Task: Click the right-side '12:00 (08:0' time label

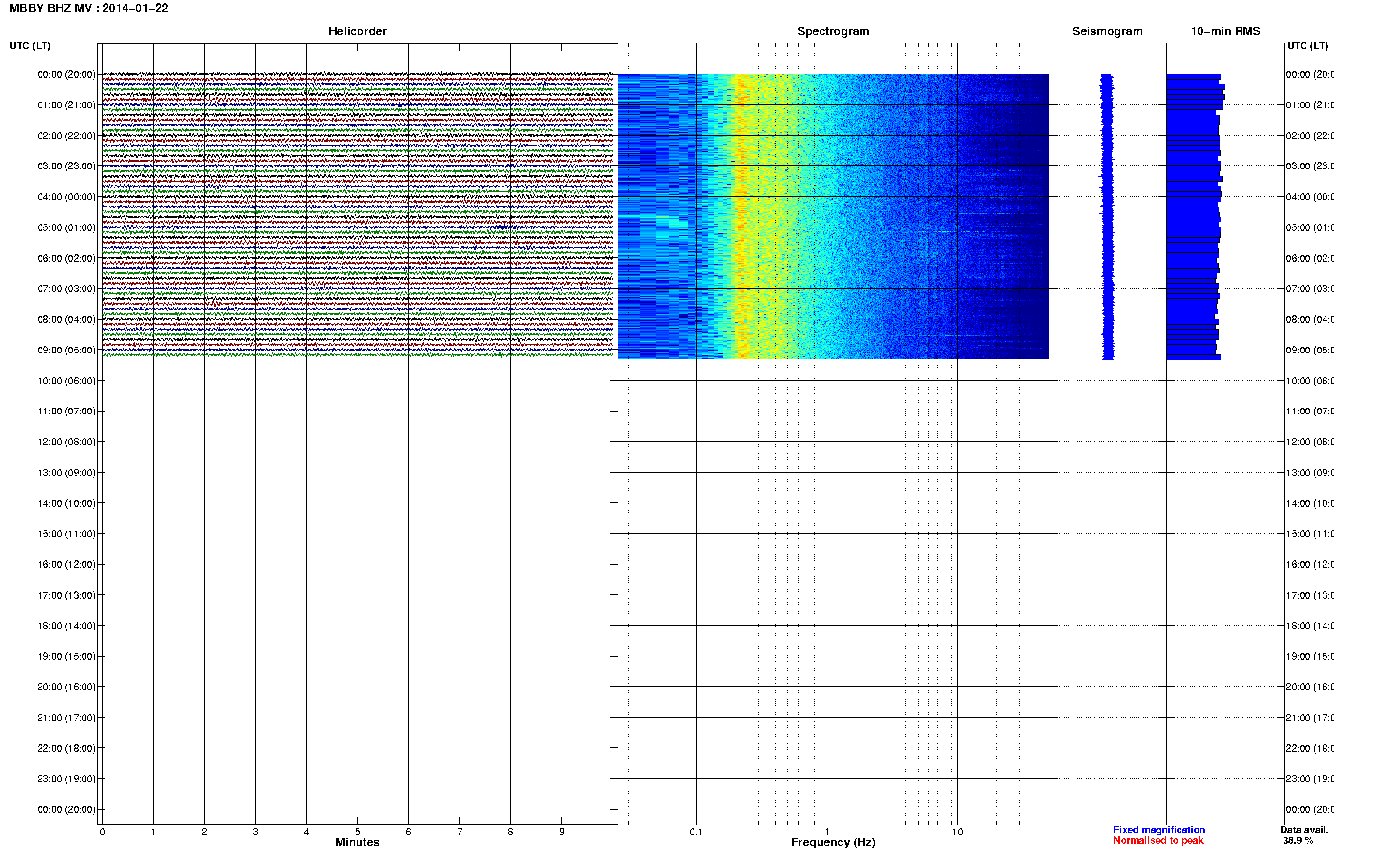Action: click(1310, 442)
